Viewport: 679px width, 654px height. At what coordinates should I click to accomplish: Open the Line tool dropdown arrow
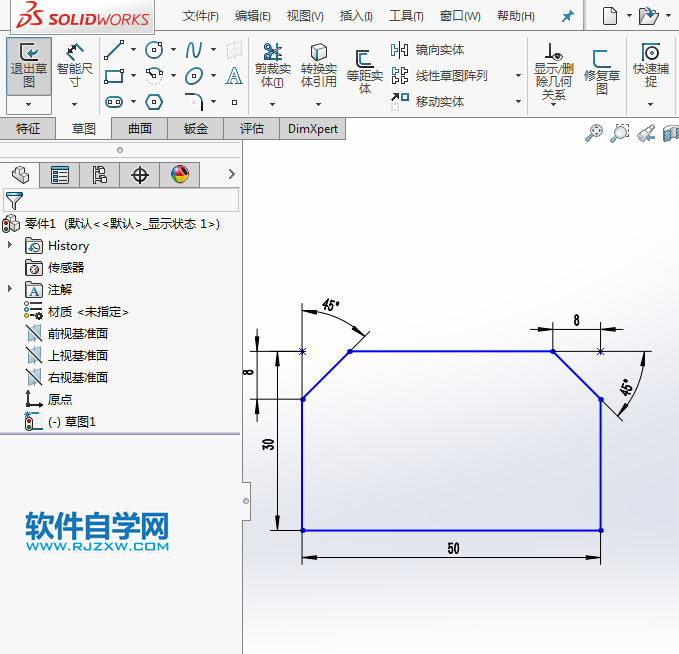point(133,50)
